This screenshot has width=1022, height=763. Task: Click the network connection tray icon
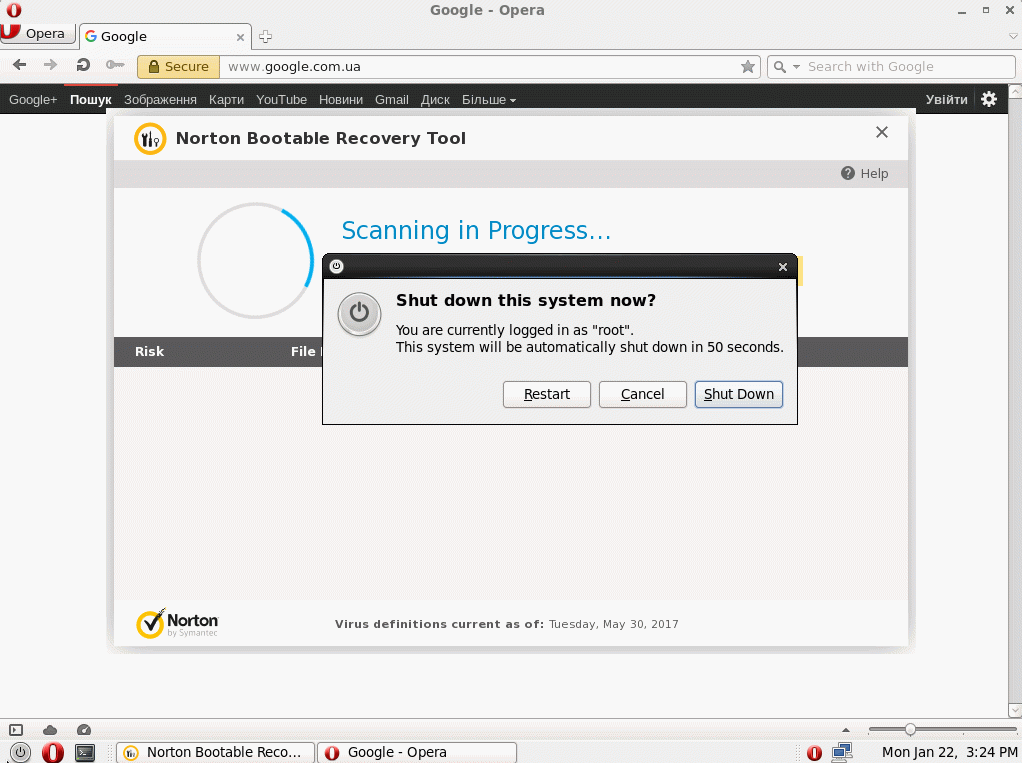[842, 753]
